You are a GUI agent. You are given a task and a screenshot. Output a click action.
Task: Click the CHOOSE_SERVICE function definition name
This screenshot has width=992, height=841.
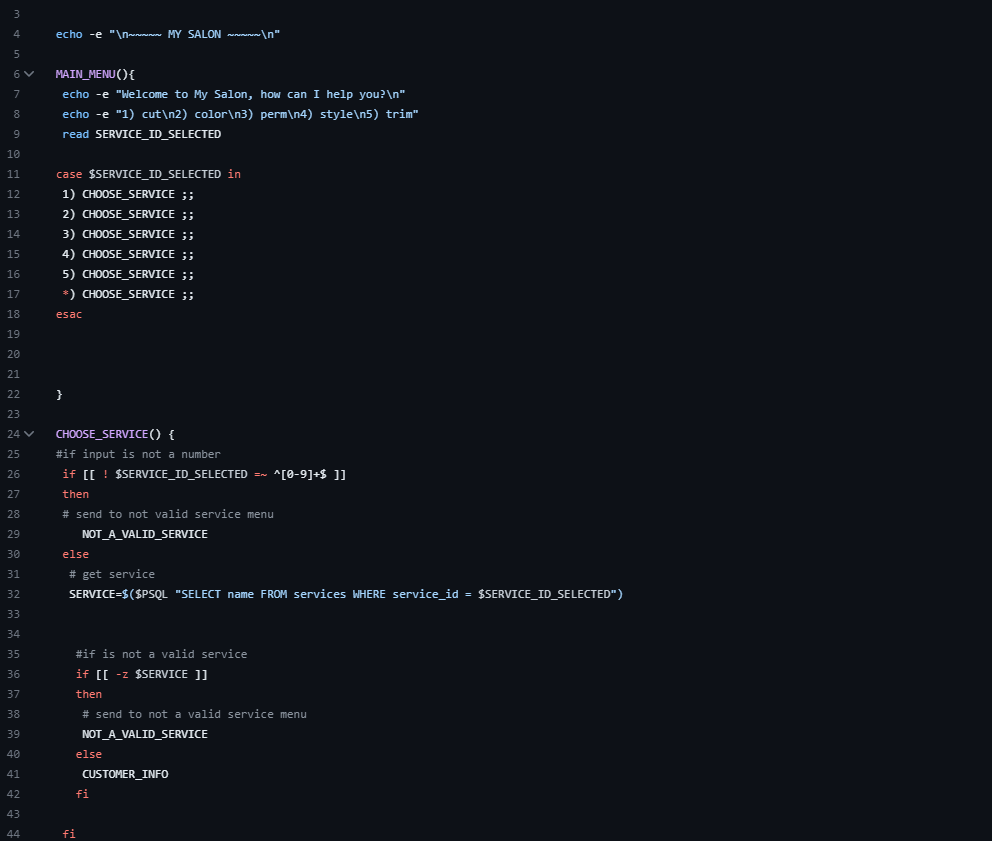point(101,434)
